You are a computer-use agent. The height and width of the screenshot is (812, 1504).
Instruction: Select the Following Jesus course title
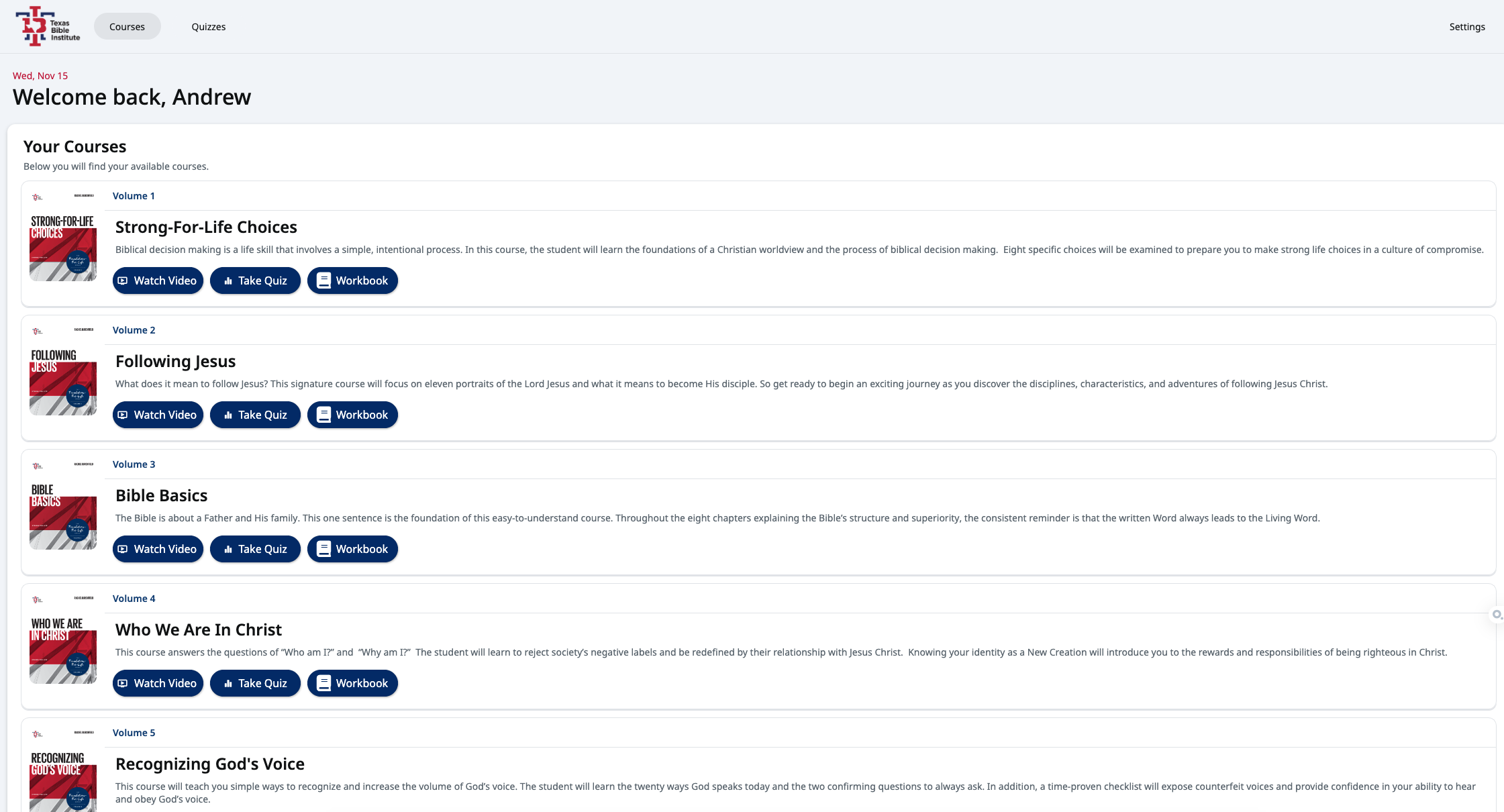[x=175, y=361]
